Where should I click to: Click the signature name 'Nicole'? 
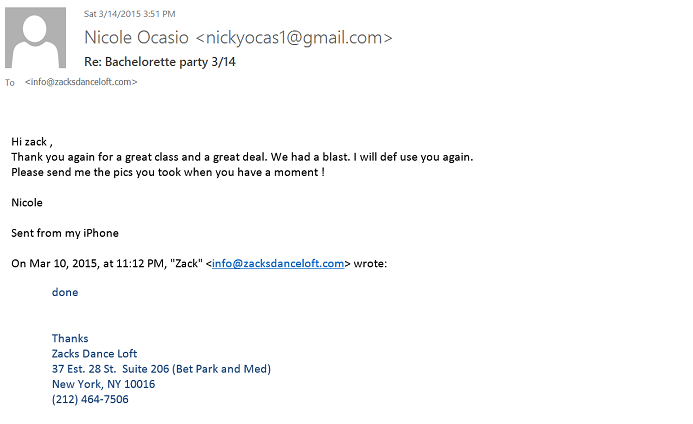pos(27,202)
